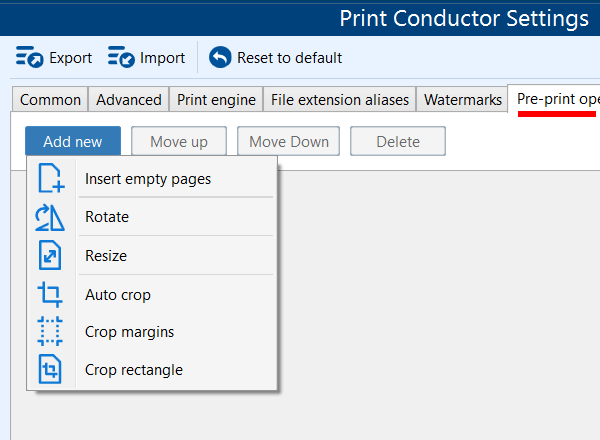Click the Auto crop icon
This screenshot has width=600, height=440.
50,294
